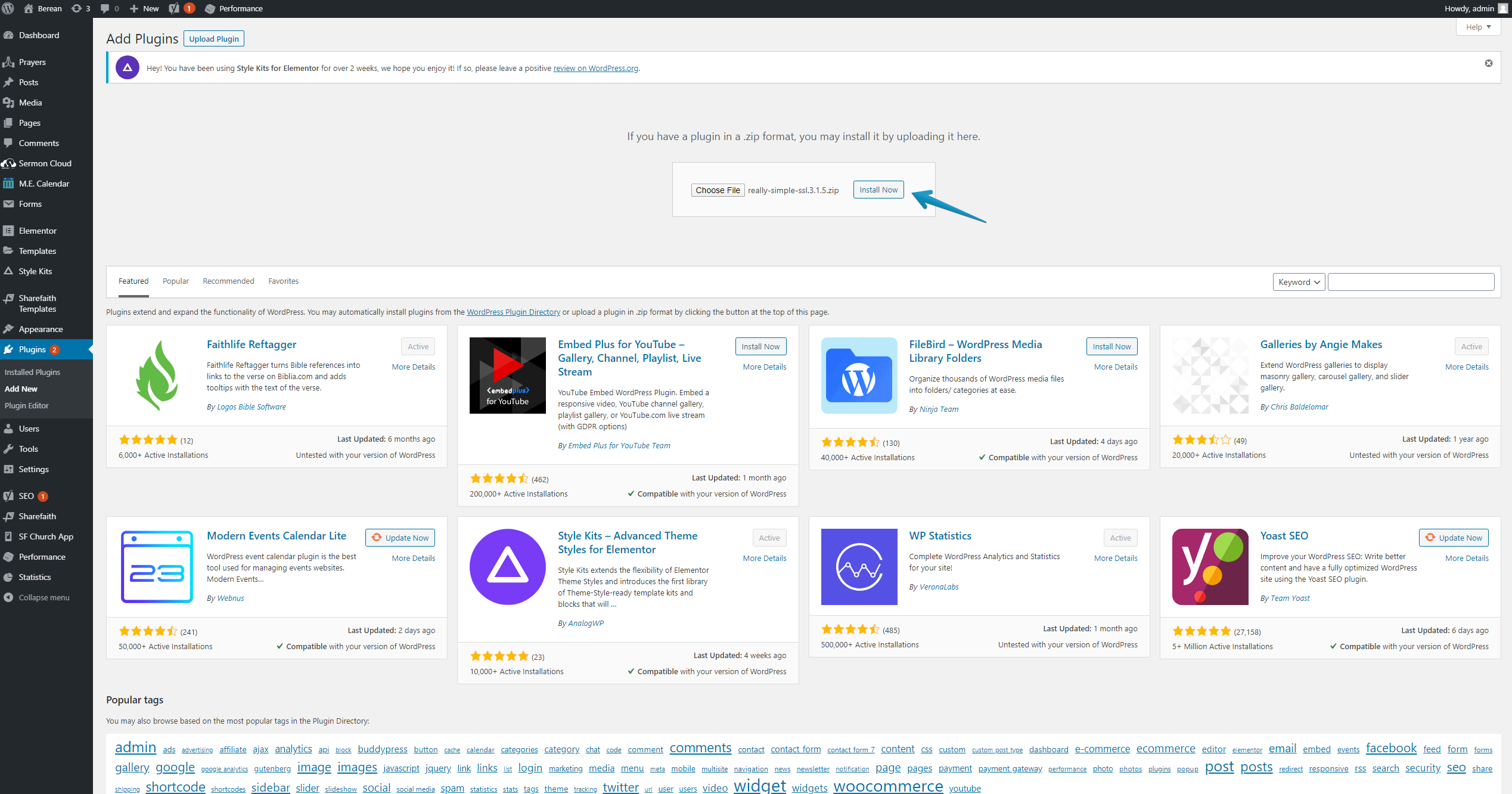Expand the Help dropdown
1512x794 pixels.
[x=1478, y=27]
